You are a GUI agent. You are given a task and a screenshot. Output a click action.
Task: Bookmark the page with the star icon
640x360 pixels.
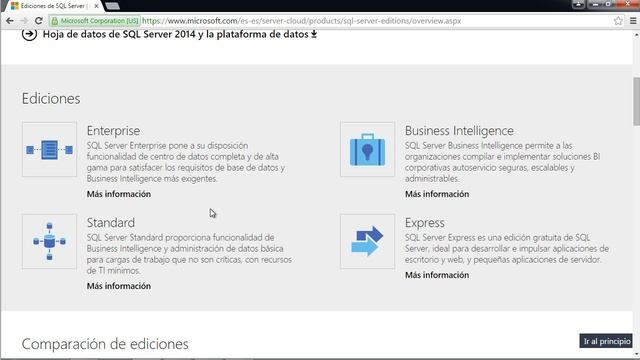(618, 21)
